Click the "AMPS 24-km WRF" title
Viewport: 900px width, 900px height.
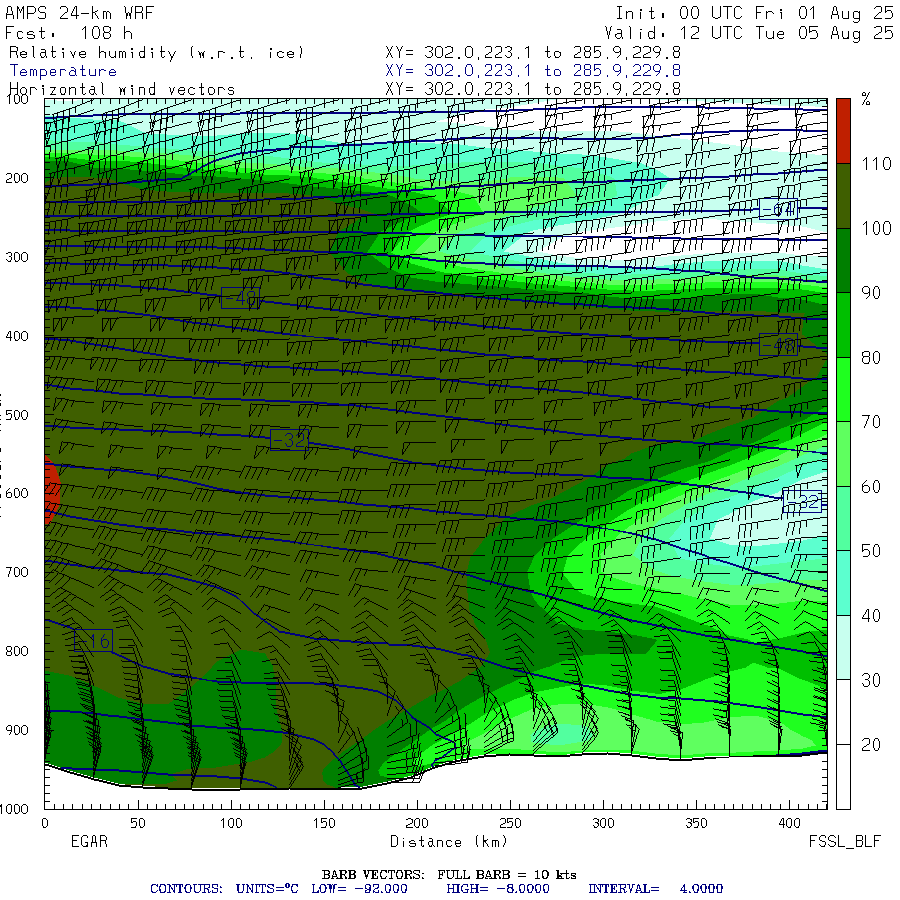point(79,13)
